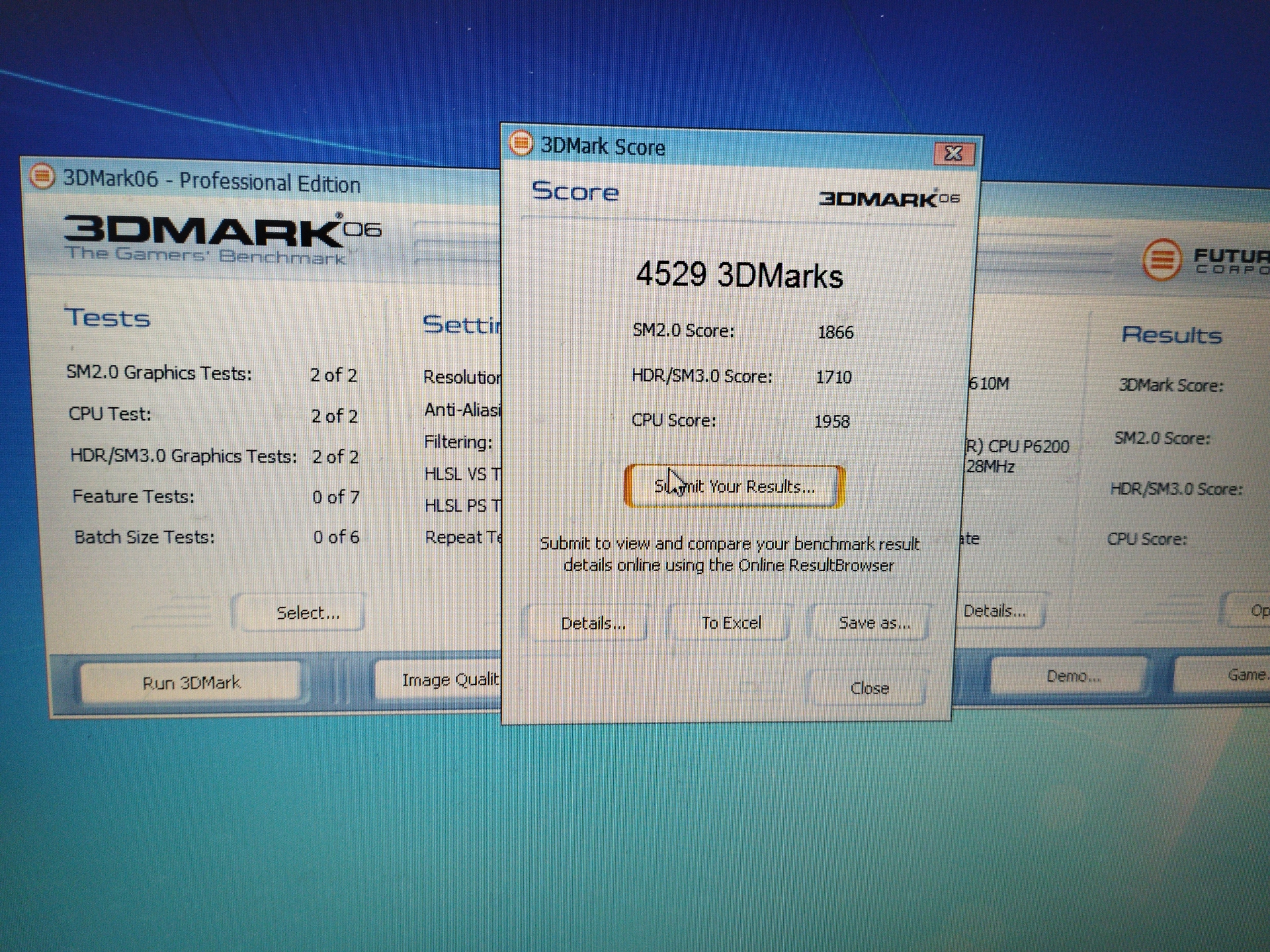Click CPU Test: label in Tests

coord(110,414)
